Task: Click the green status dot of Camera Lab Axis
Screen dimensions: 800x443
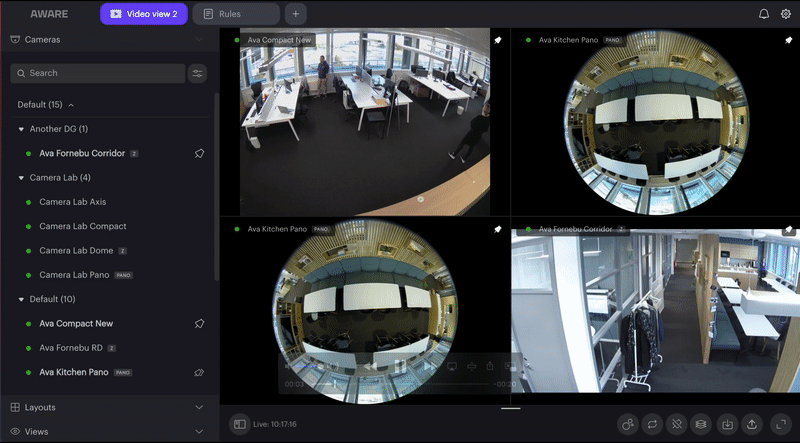Action: (29, 202)
